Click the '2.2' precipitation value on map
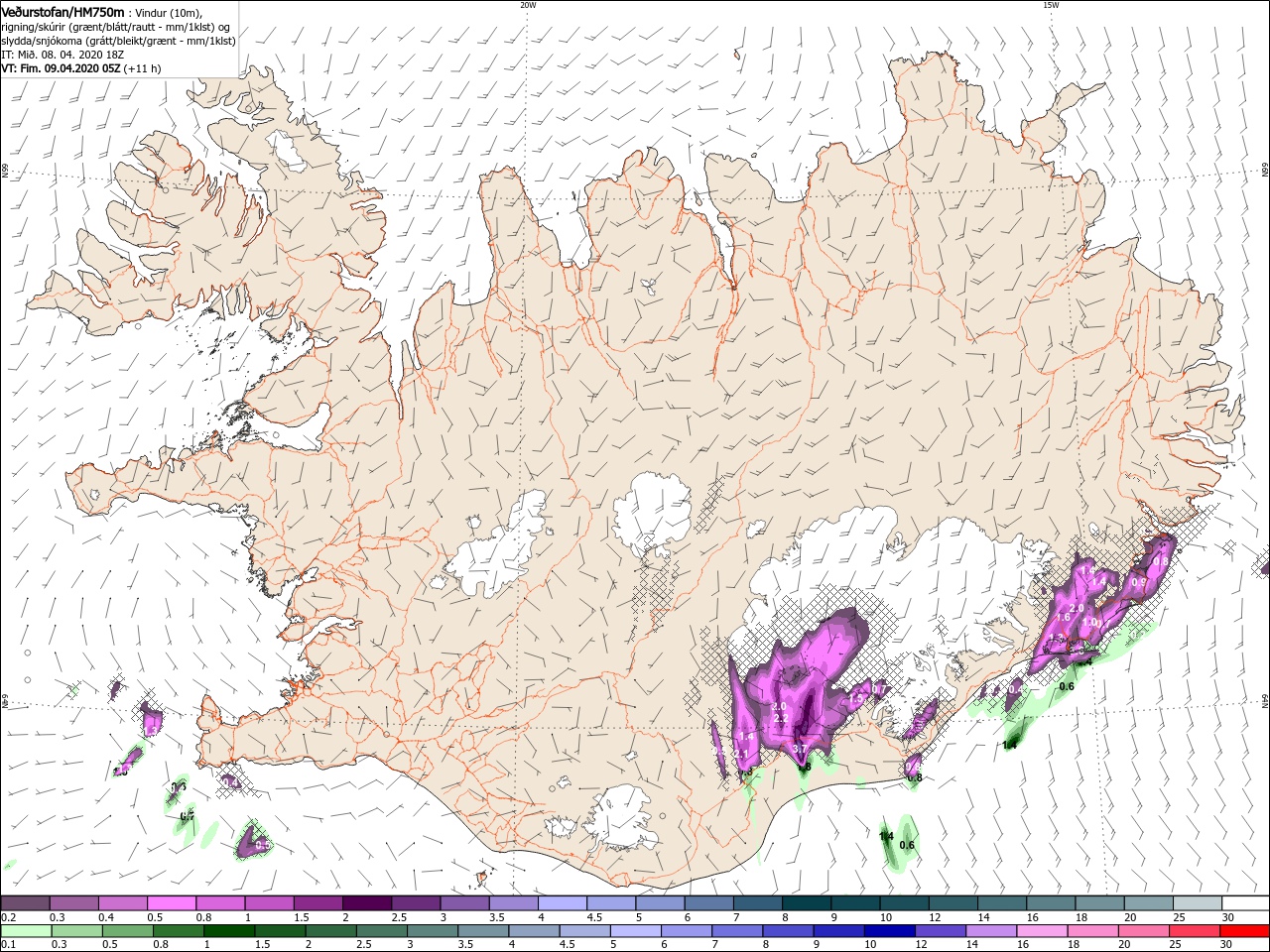Screen dimensions: 1270x952 (780, 719)
